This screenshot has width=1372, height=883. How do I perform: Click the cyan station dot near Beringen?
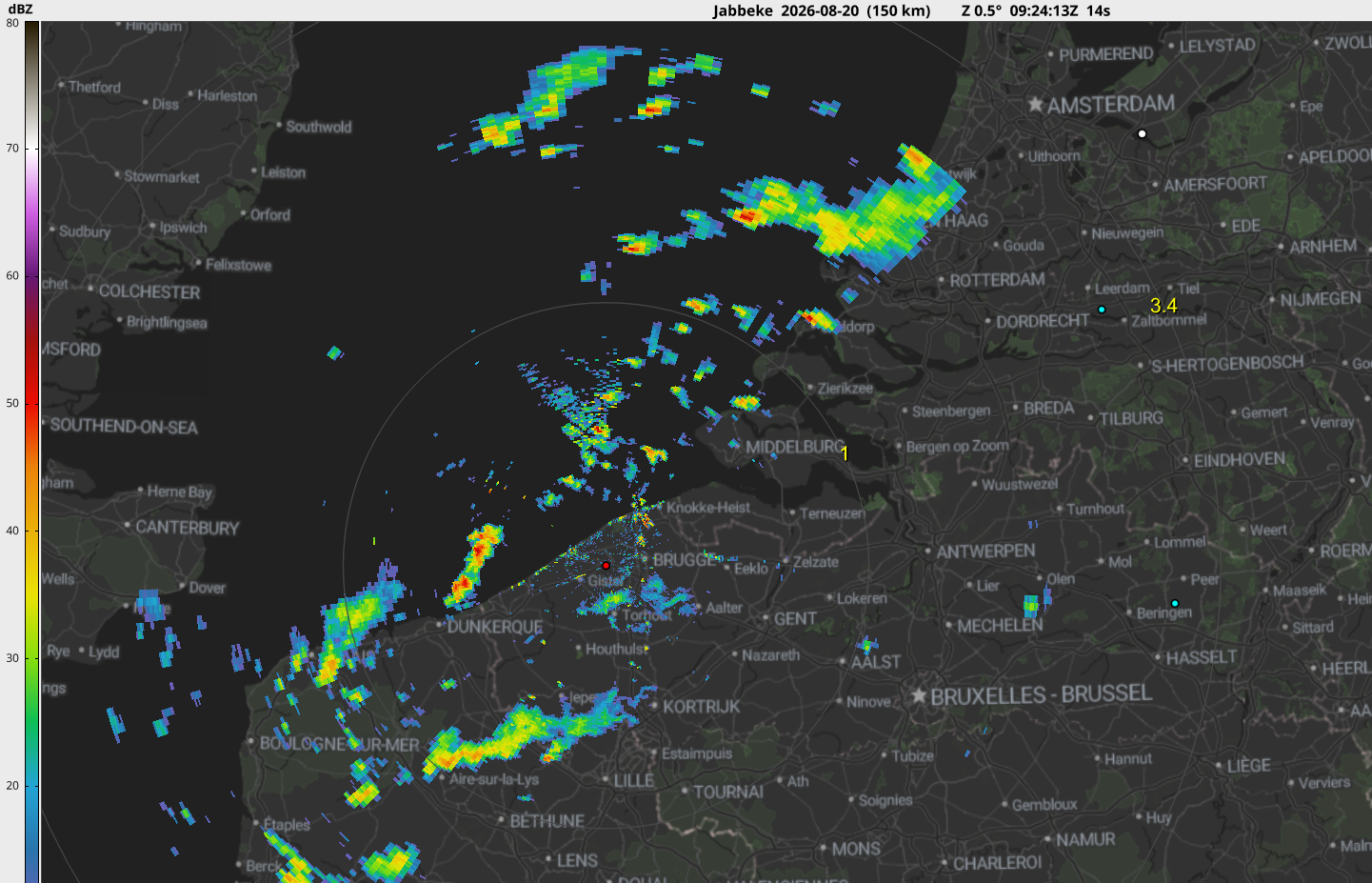pyautogui.click(x=1175, y=604)
